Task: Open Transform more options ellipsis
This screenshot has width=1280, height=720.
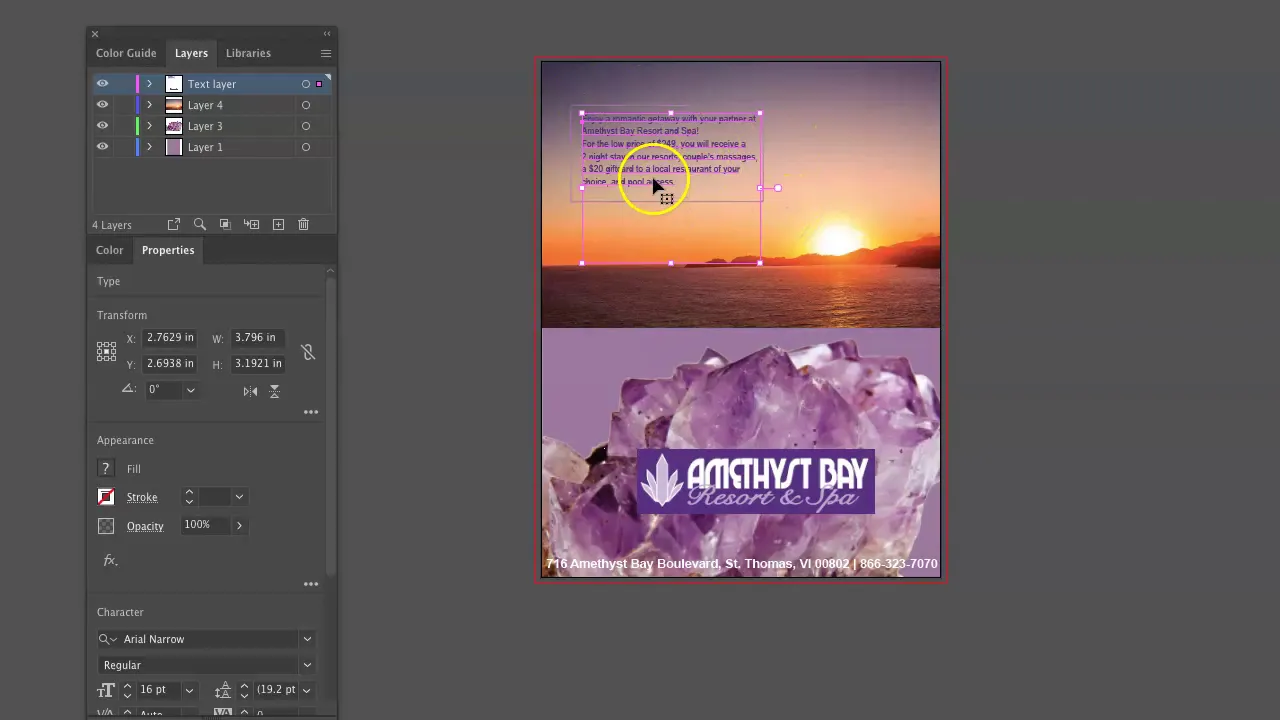Action: point(311,412)
